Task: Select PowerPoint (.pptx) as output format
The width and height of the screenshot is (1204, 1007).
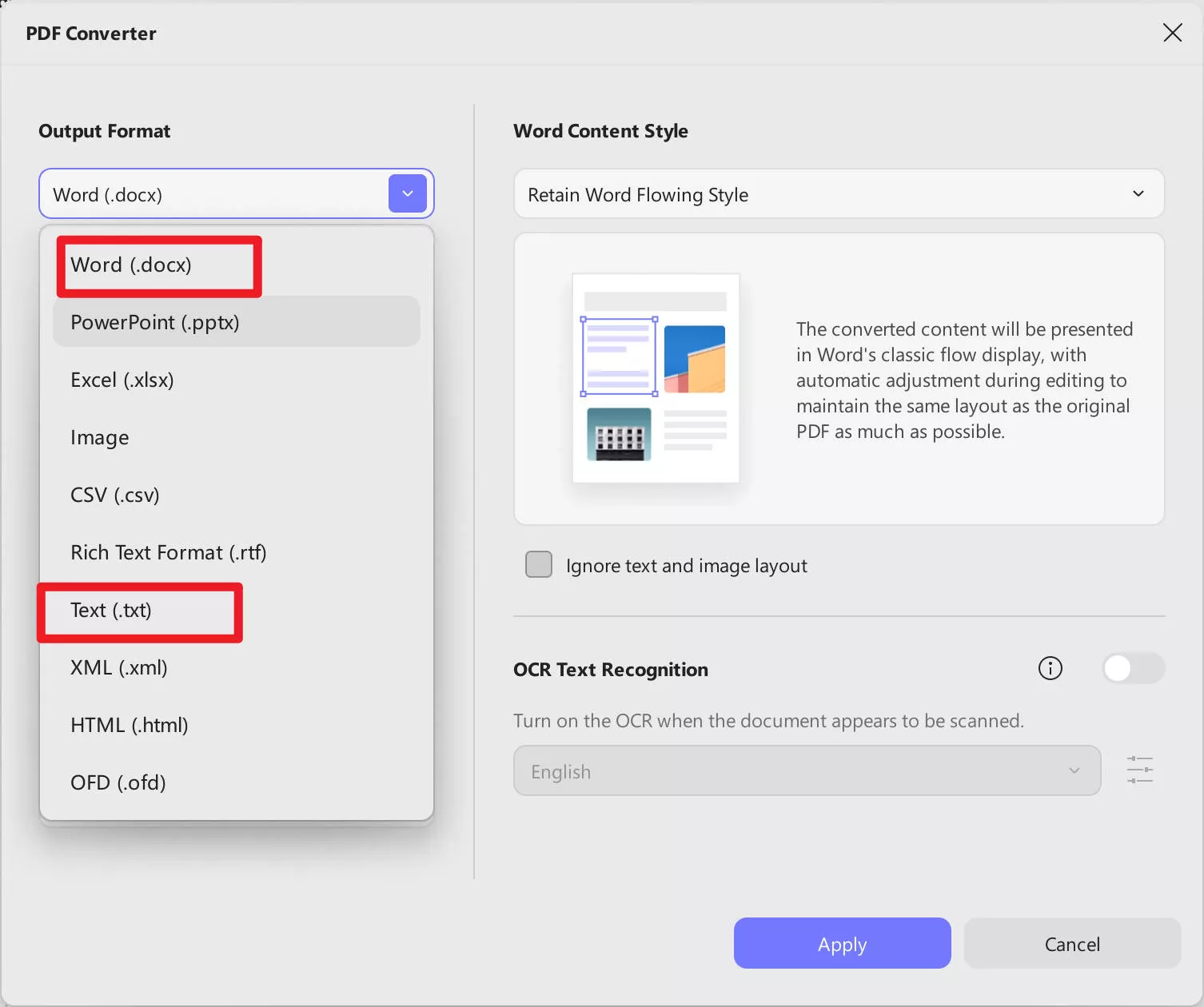Action: tap(154, 322)
